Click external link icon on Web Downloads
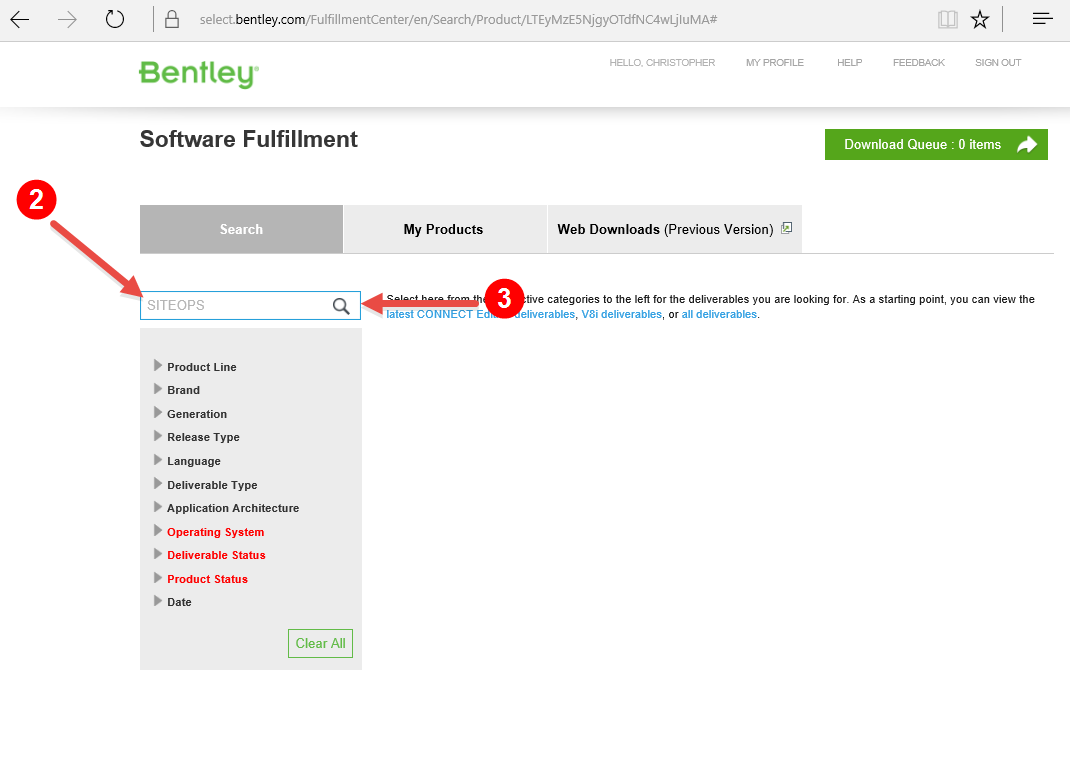The height and width of the screenshot is (761, 1070). coord(786,228)
